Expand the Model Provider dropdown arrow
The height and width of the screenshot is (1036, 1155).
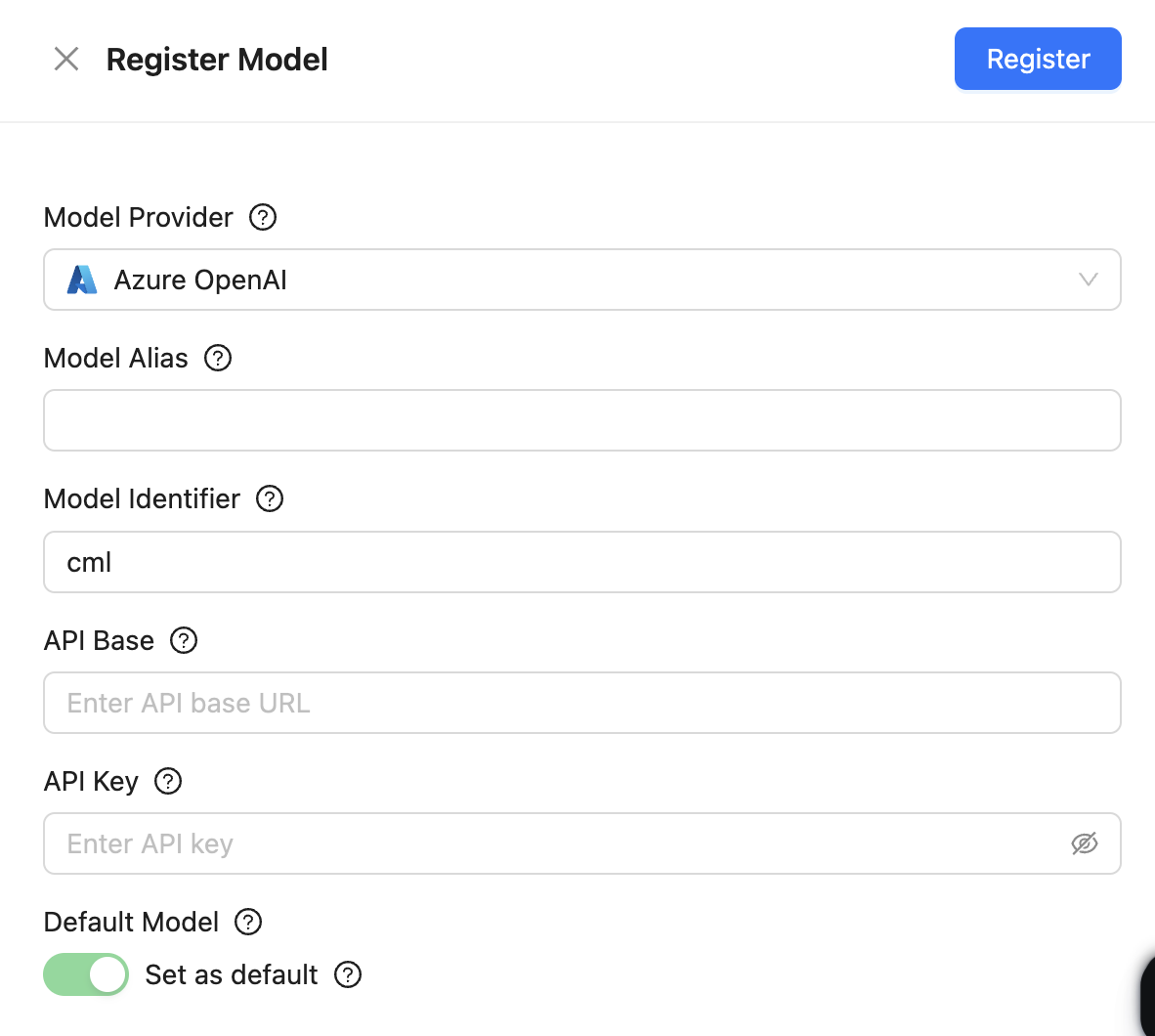(x=1088, y=281)
